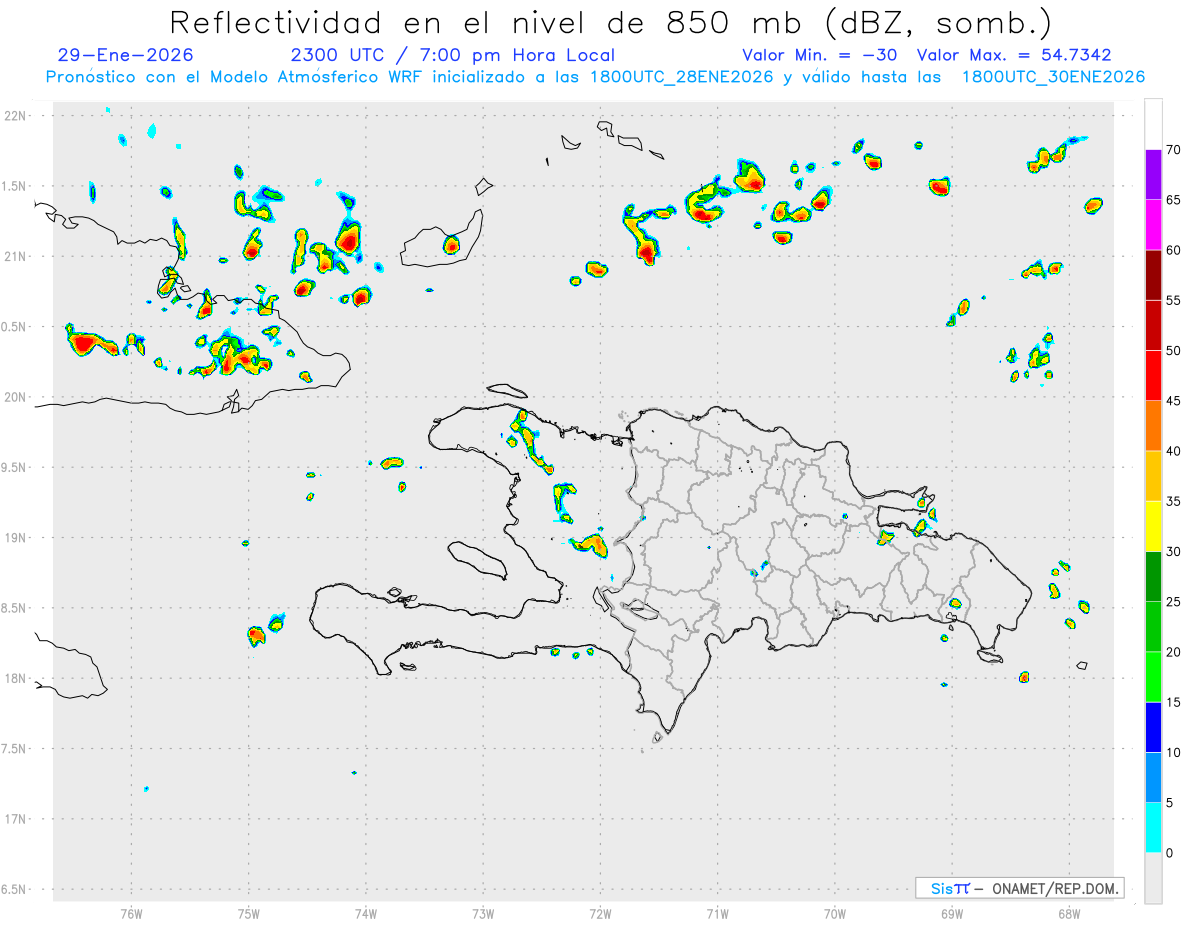Click the latitude axis label '19N'

pyautogui.click(x=17, y=538)
